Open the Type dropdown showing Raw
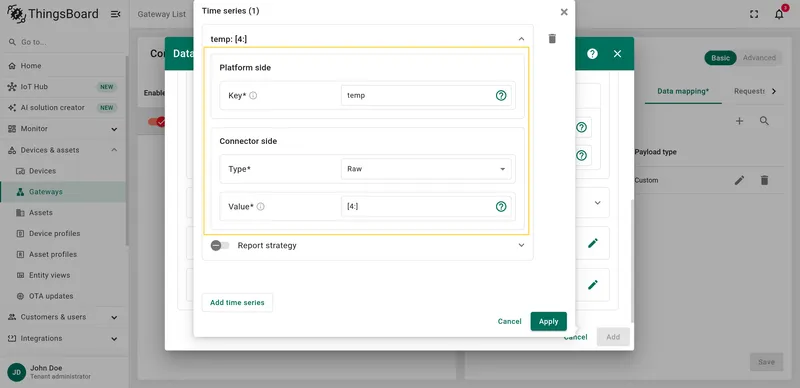The height and width of the screenshot is (388, 800). click(426, 169)
